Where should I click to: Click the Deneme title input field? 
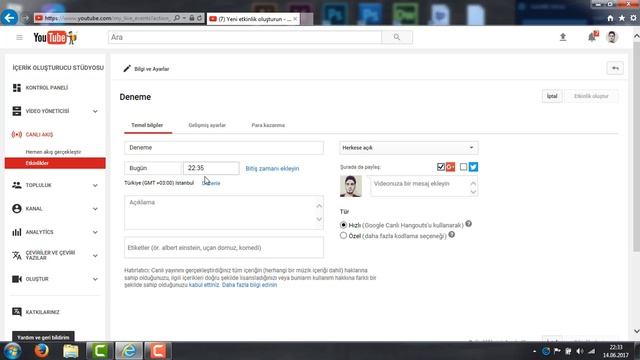(x=224, y=148)
